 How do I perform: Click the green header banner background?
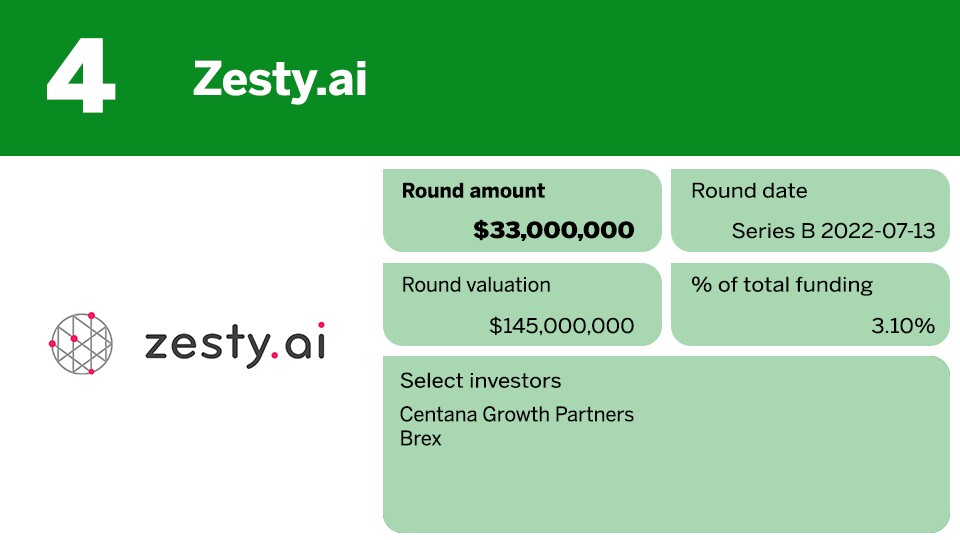(650, 78)
